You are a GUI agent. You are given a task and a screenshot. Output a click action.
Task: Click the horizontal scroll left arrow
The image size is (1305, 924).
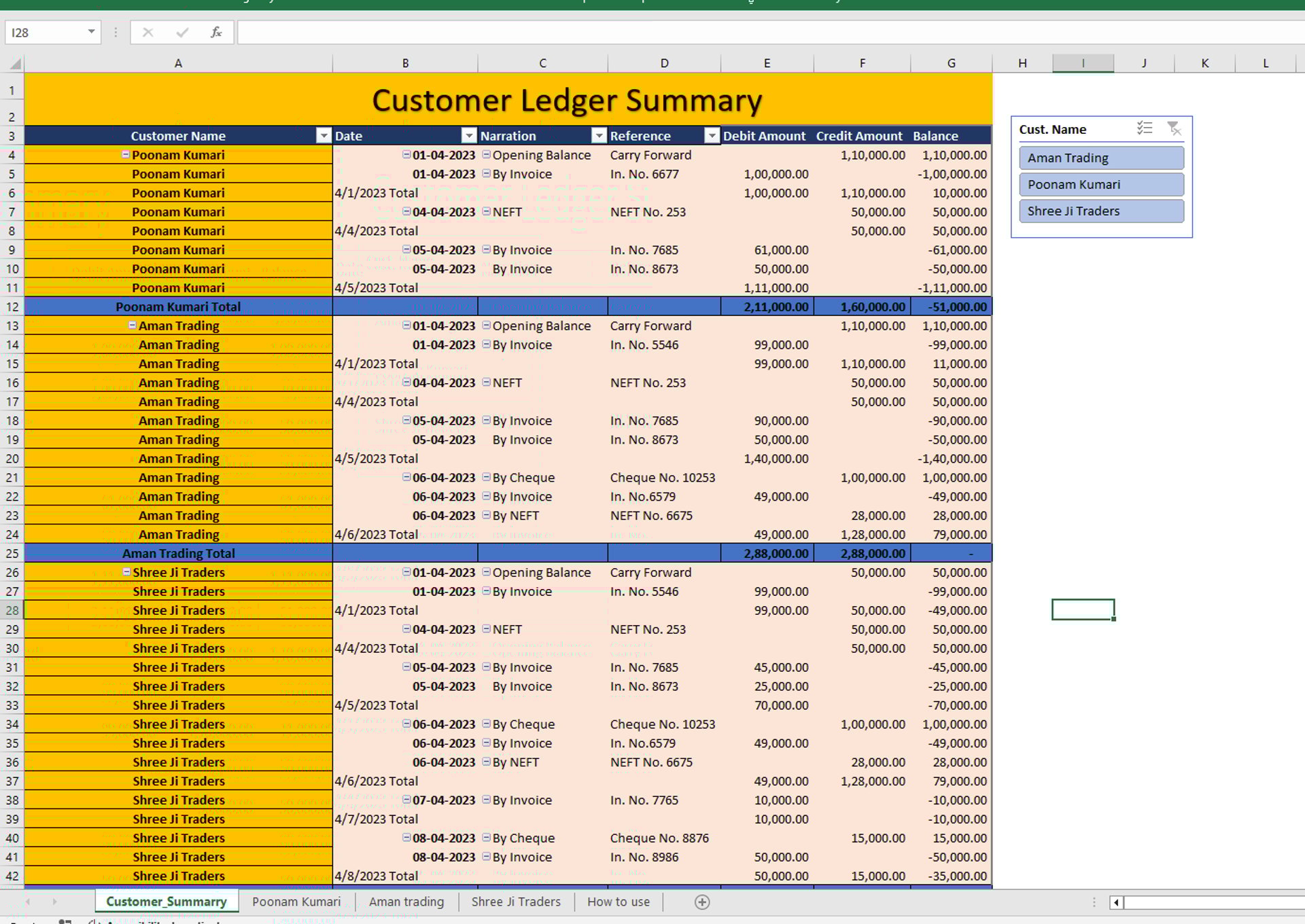(1115, 902)
